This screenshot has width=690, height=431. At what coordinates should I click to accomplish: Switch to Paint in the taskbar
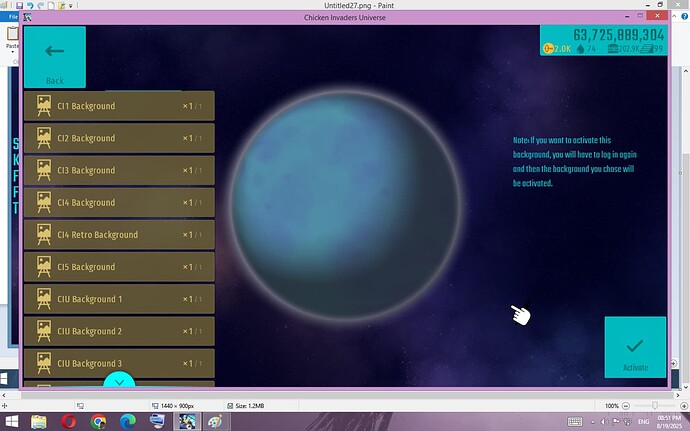[x=215, y=422]
